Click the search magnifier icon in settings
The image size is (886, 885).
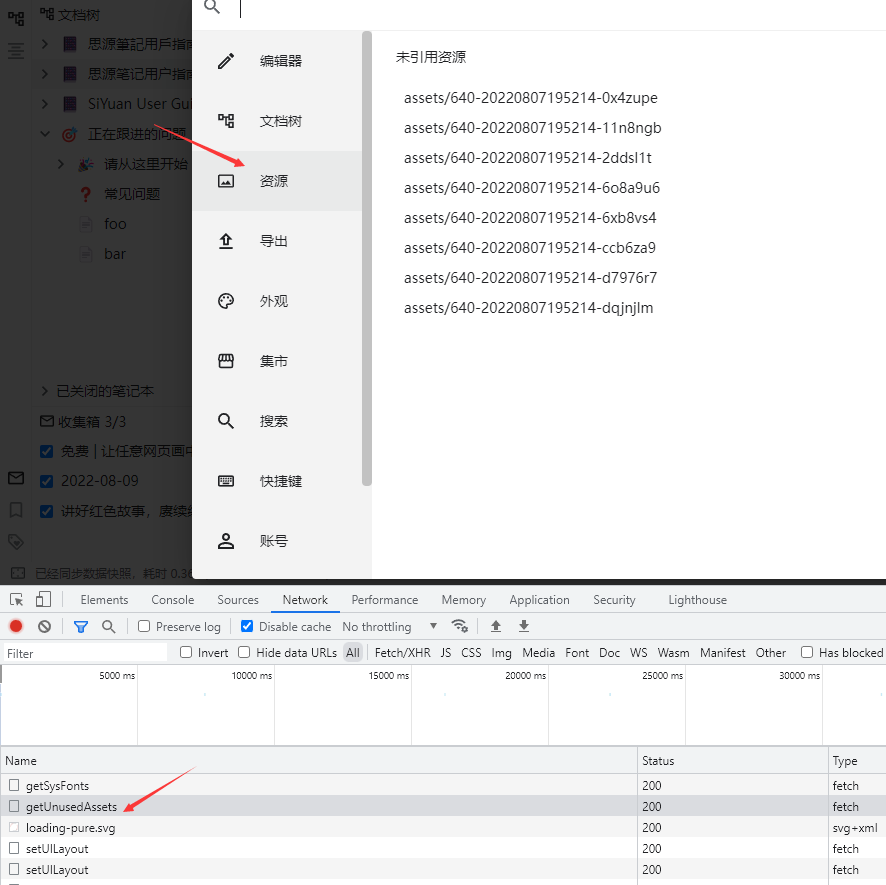pos(212,7)
